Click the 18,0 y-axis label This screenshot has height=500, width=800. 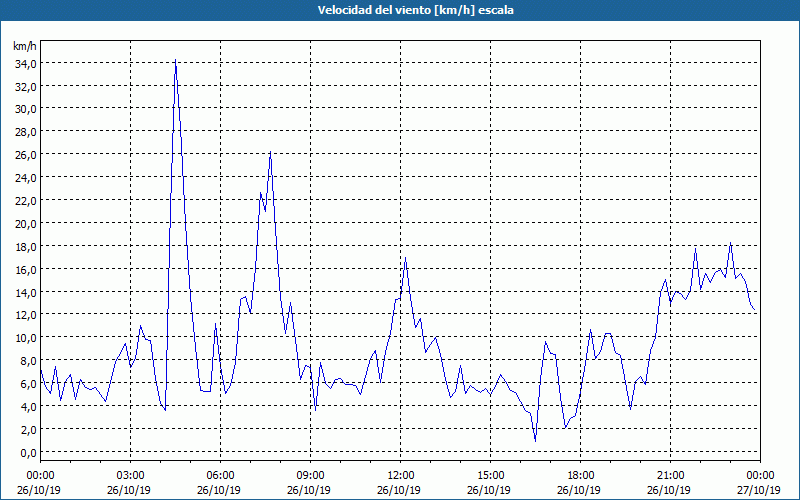pyautogui.click(x=25, y=246)
